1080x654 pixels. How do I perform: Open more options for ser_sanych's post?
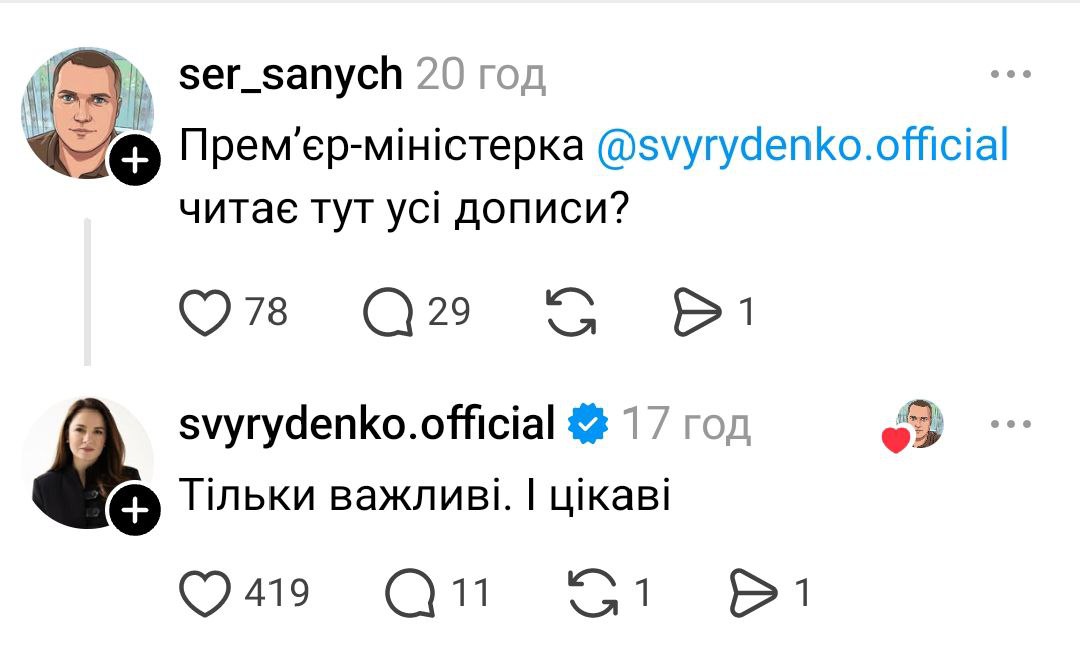pos(1010,75)
